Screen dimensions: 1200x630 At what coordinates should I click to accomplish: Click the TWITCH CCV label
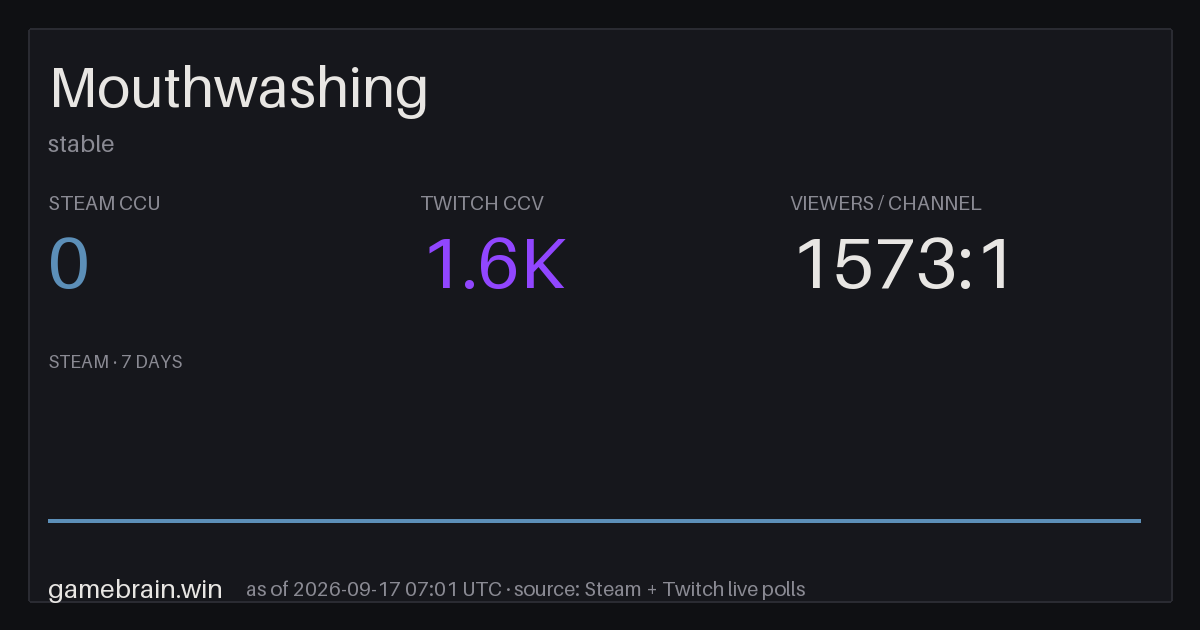coord(482,203)
